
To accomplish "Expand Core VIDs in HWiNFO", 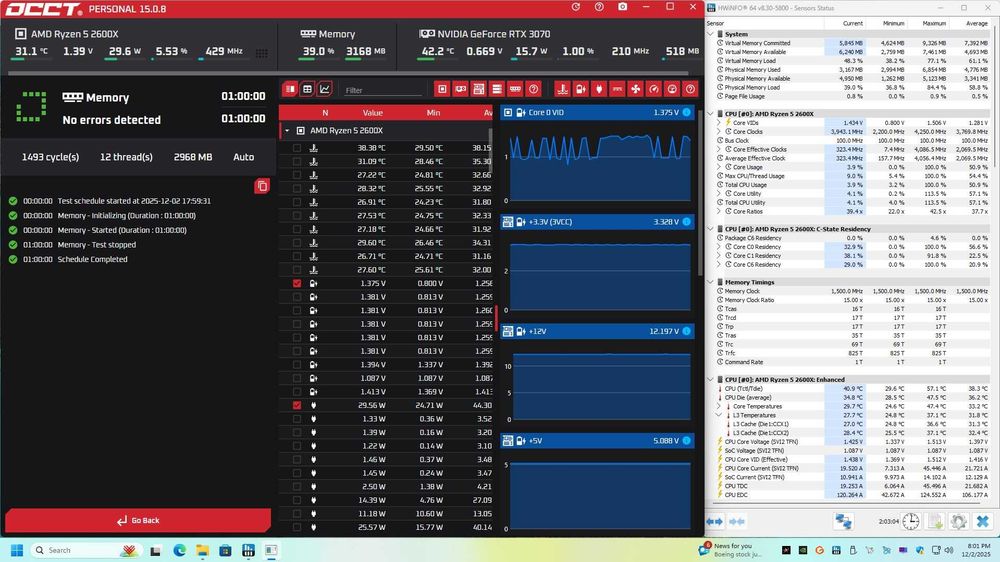I will [x=719, y=122].
